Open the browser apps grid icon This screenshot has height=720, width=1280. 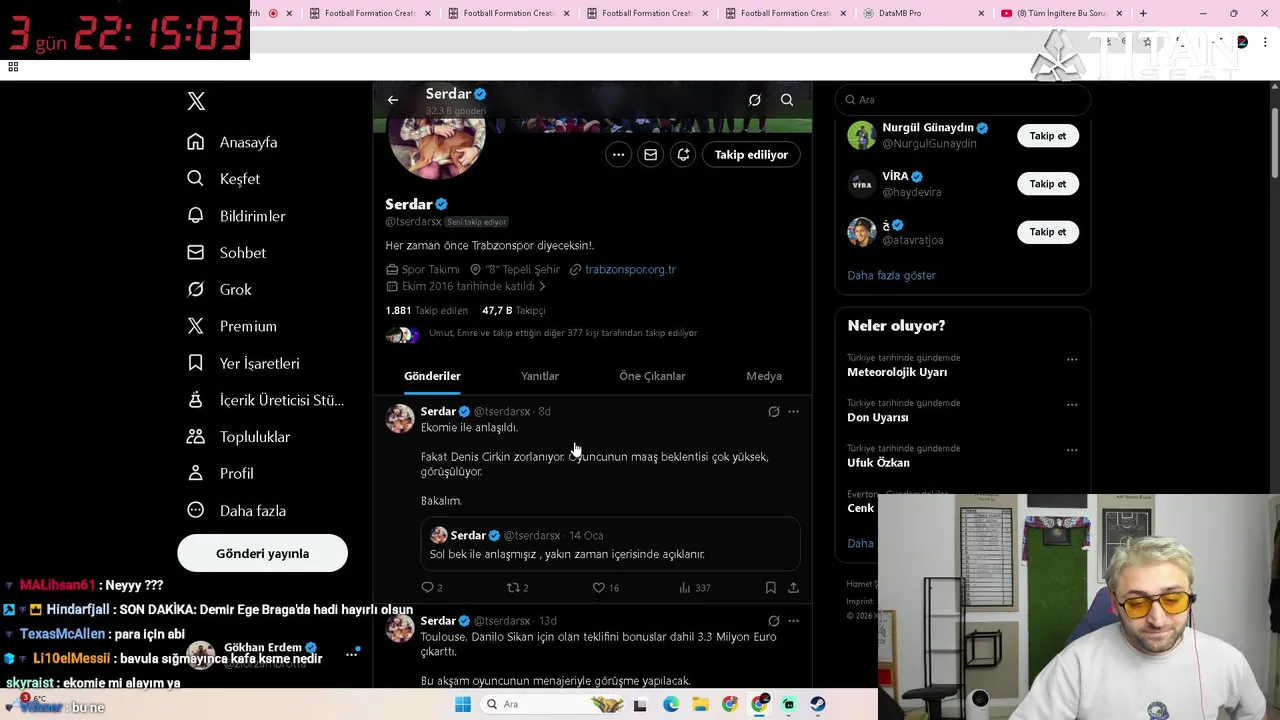click(13, 67)
